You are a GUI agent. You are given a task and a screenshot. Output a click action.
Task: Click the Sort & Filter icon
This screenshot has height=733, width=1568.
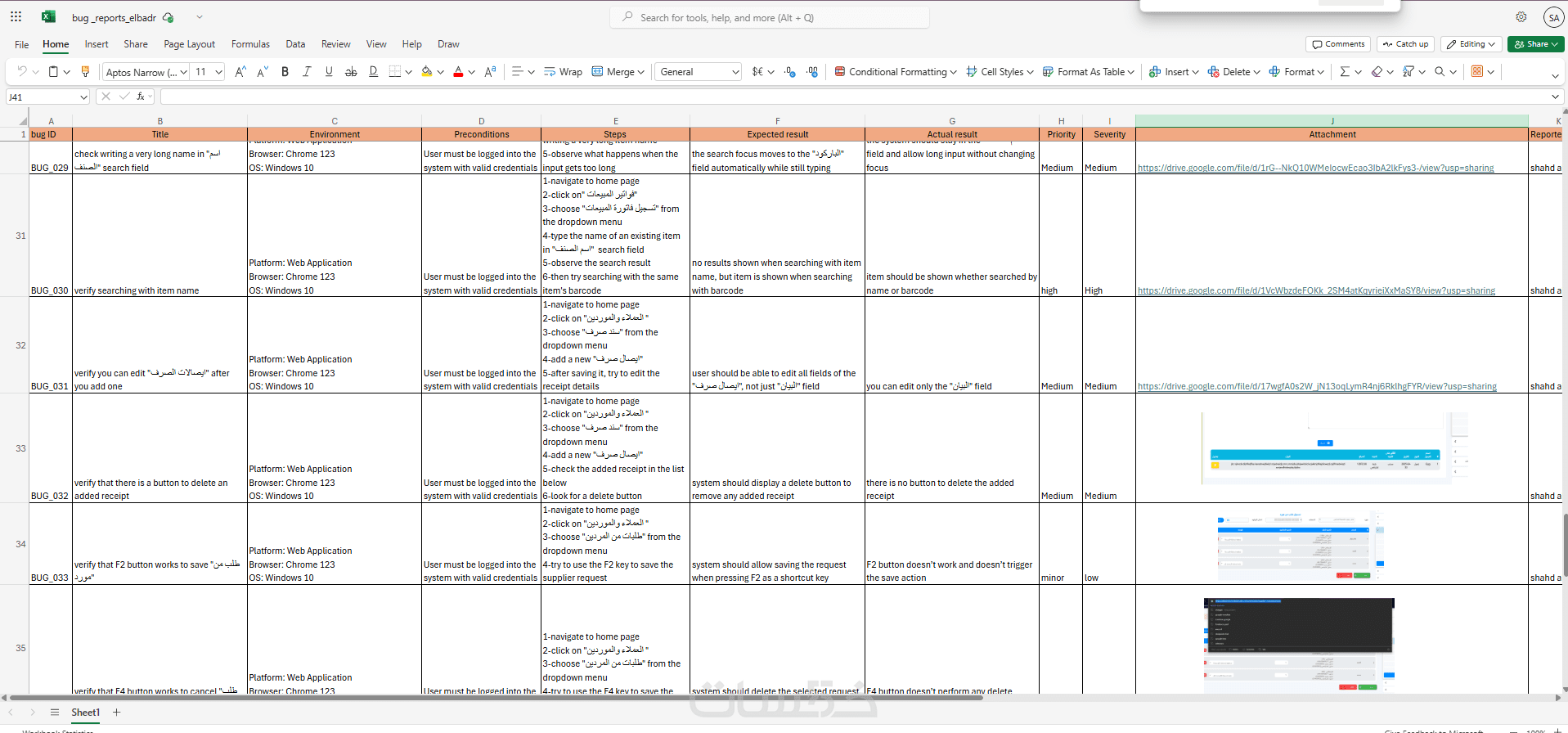click(x=1408, y=72)
